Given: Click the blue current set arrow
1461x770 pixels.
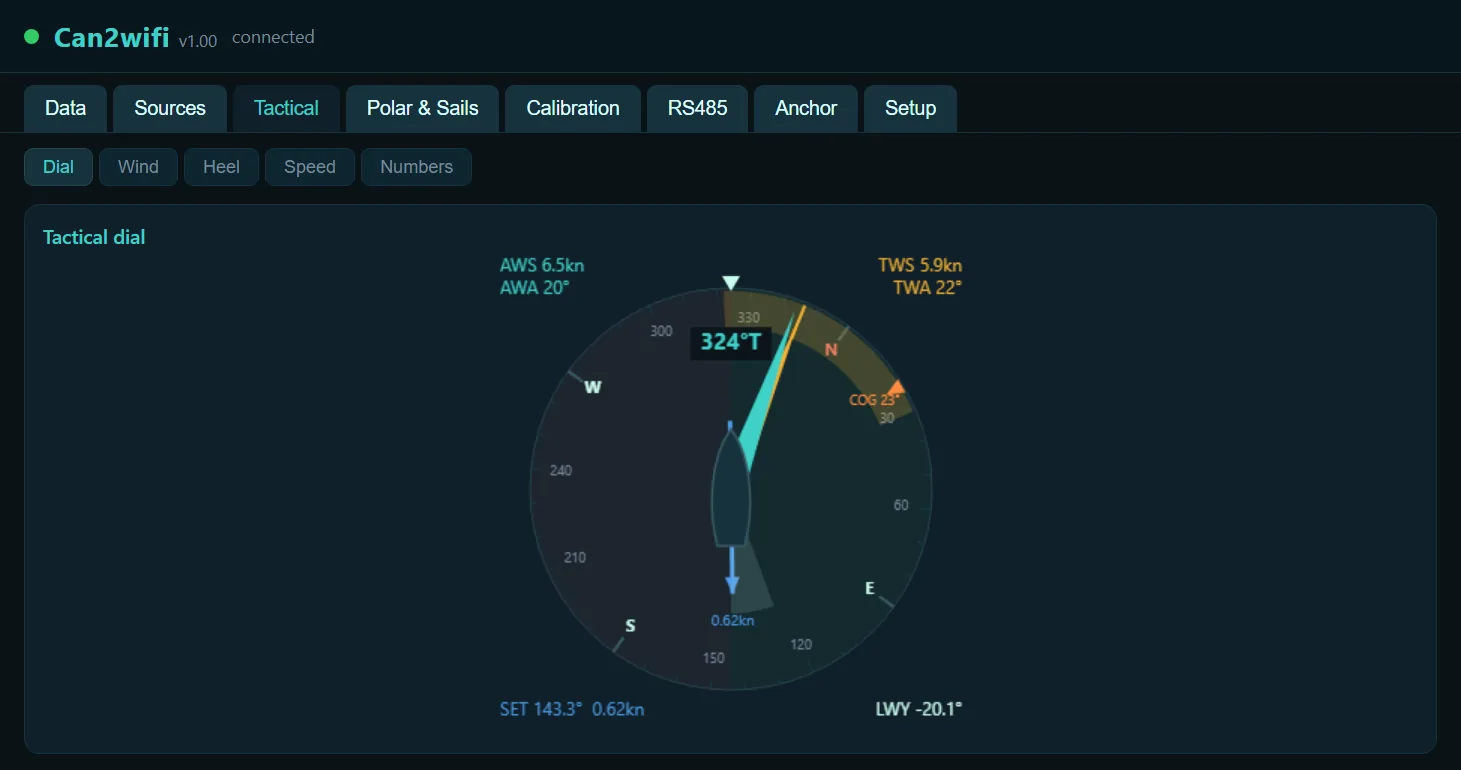Looking at the screenshot, I should [732, 570].
